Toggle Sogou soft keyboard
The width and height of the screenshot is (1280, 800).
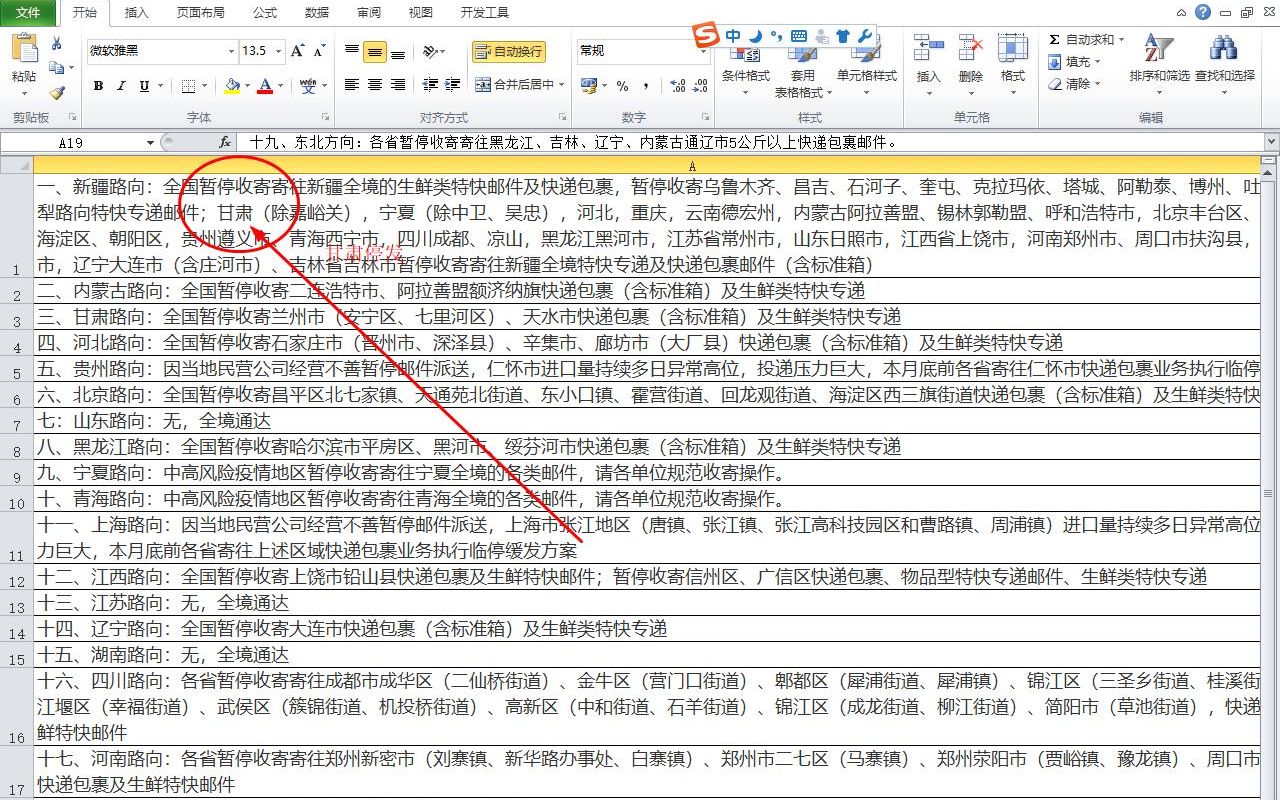pos(799,36)
